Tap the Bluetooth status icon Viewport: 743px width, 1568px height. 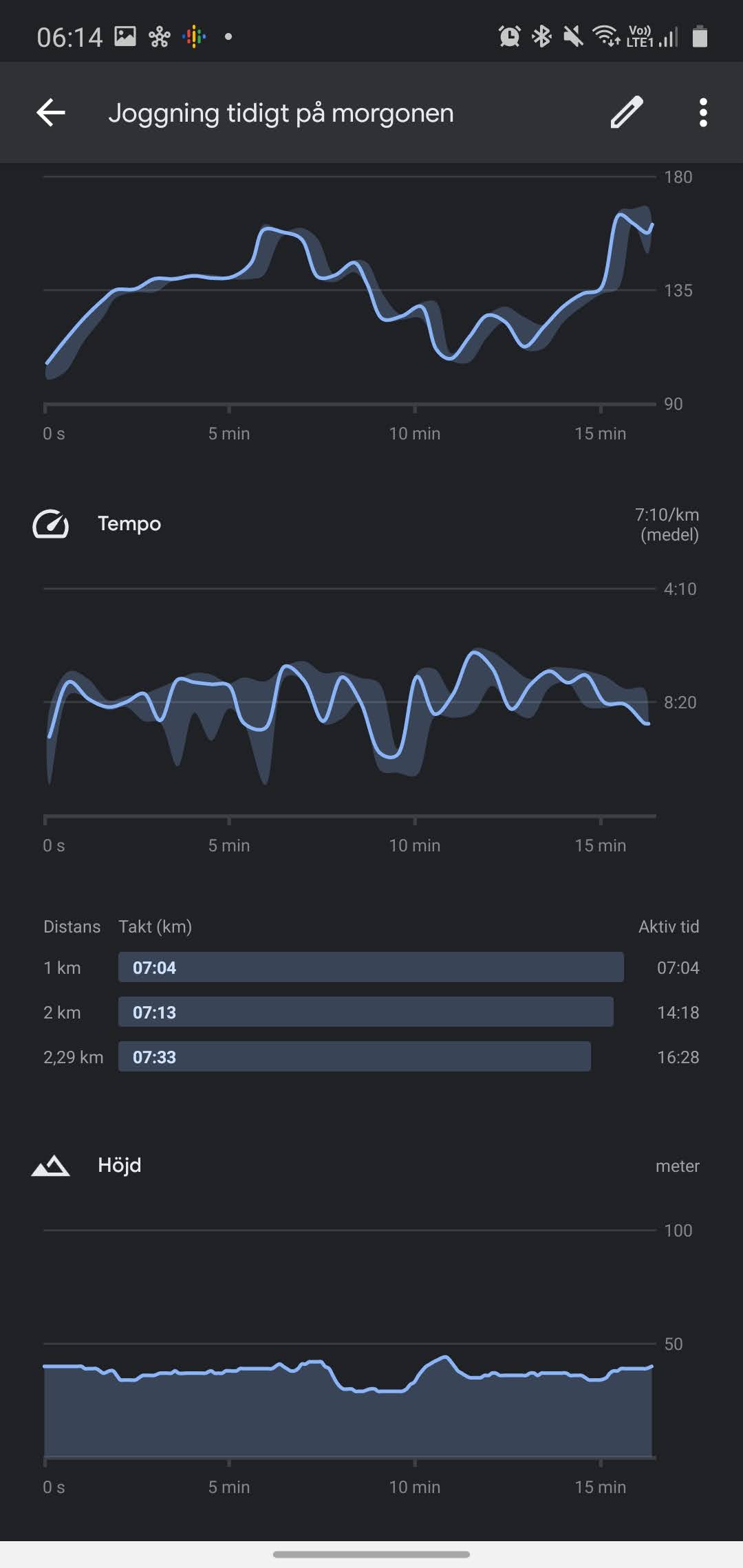pyautogui.click(x=542, y=36)
